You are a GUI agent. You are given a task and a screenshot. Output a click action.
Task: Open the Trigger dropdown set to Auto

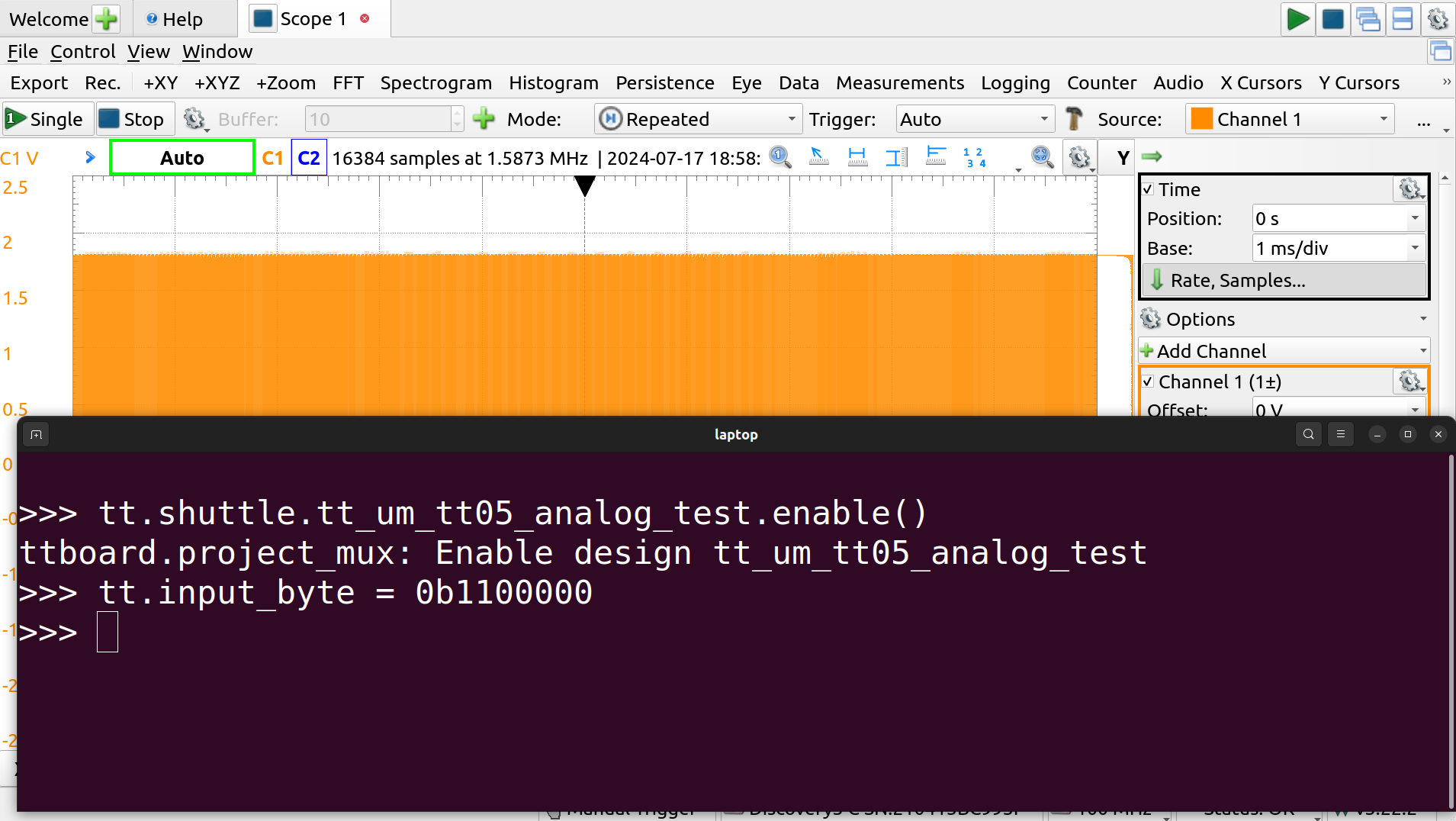click(x=974, y=119)
